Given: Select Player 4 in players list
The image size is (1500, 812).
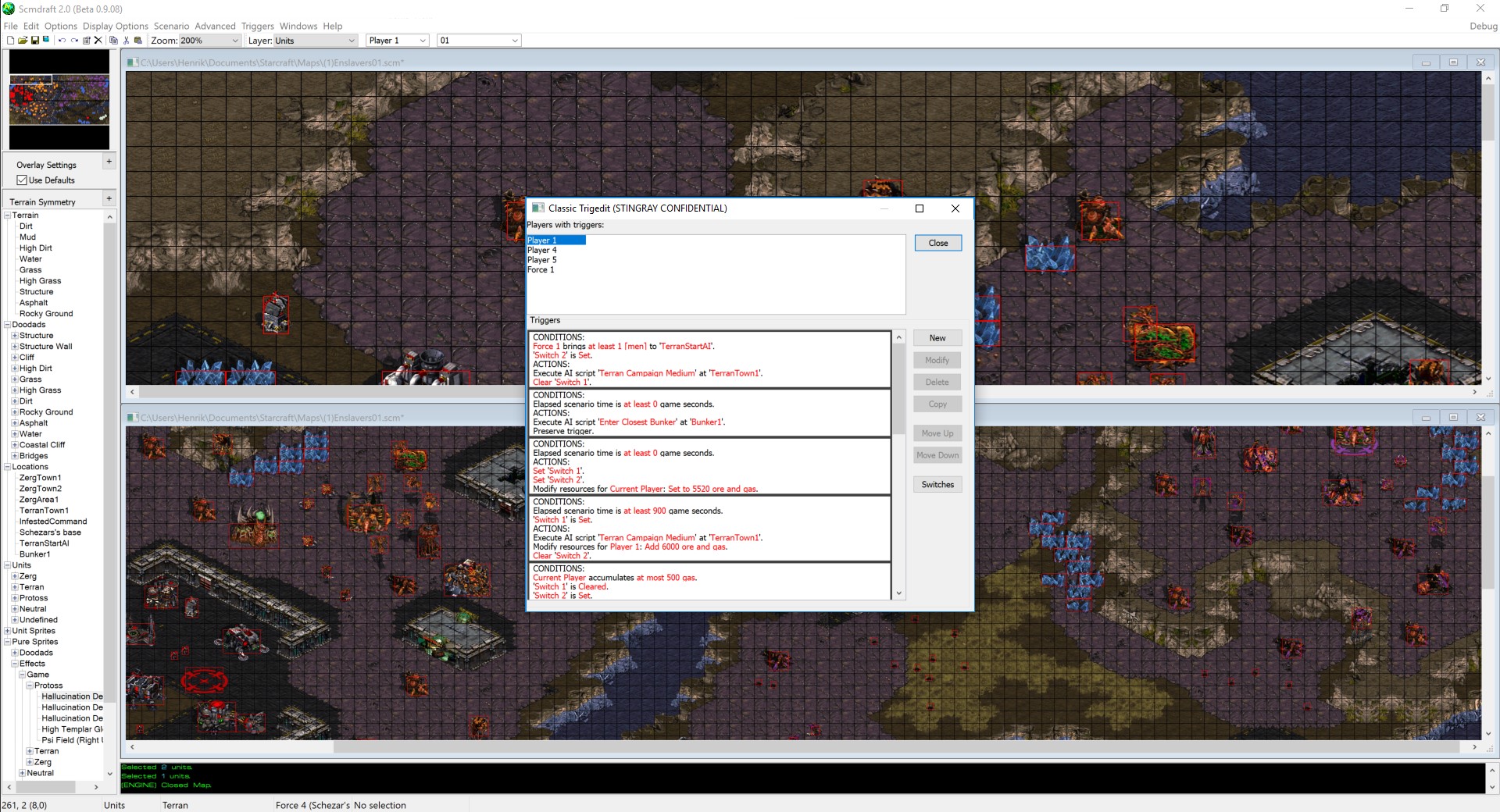Looking at the screenshot, I should [542, 251].
